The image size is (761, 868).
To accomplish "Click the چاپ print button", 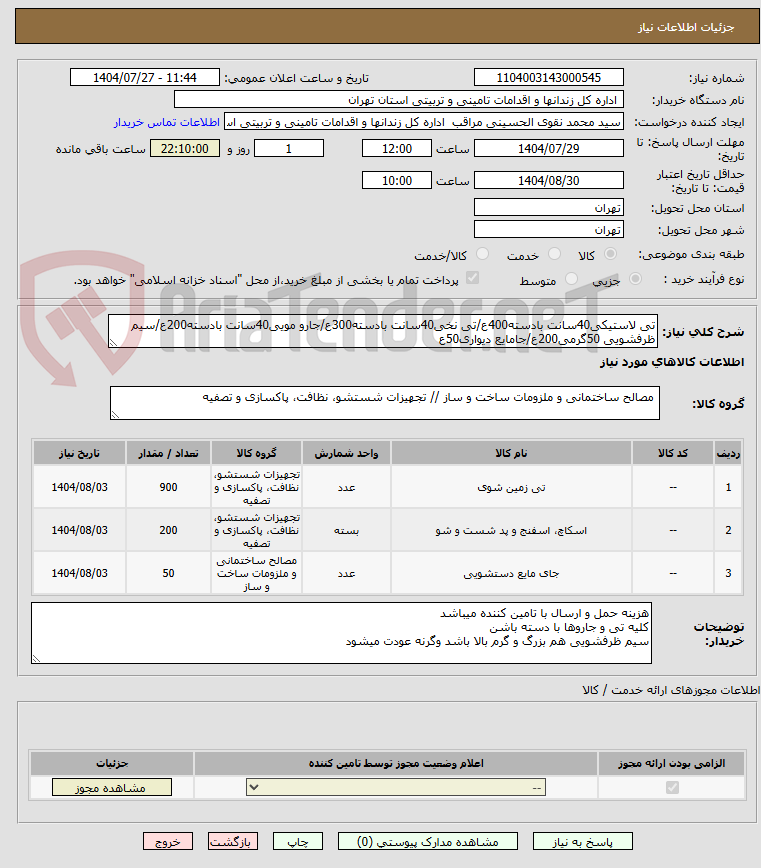I will (298, 841).
